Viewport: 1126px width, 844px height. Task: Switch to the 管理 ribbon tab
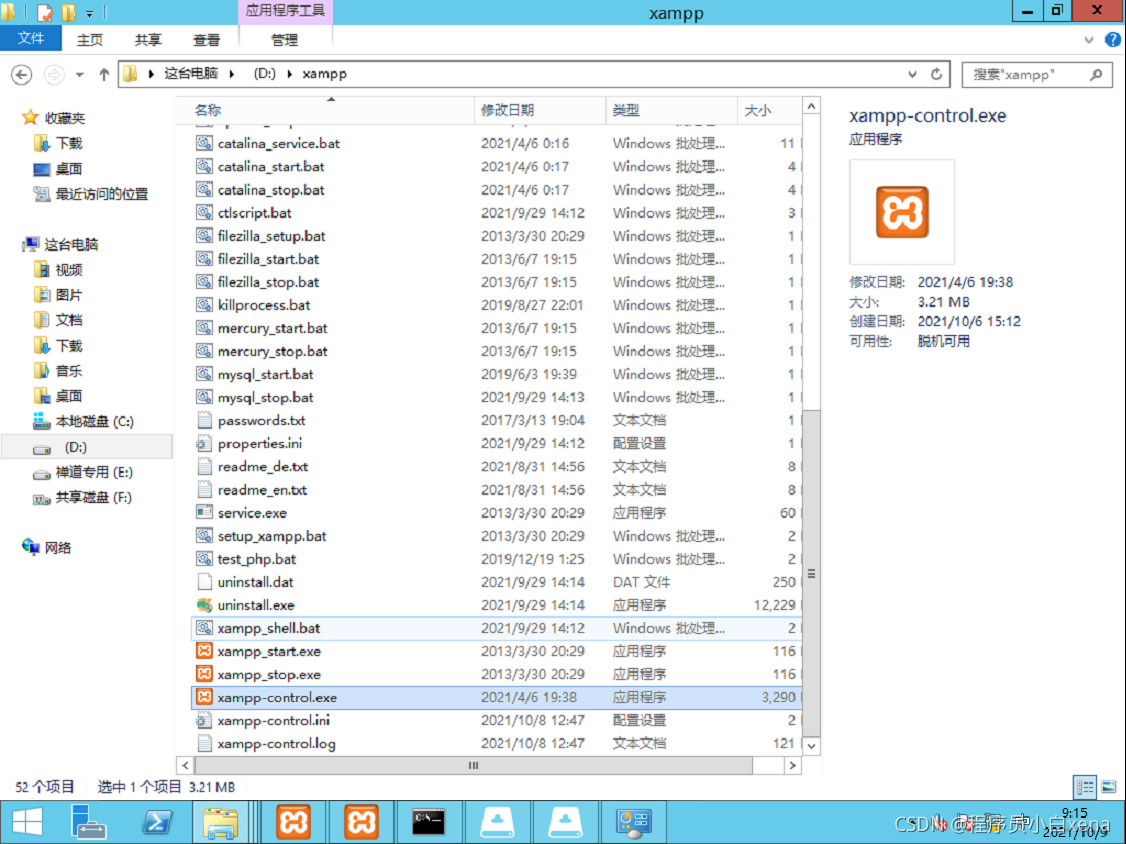coord(284,40)
